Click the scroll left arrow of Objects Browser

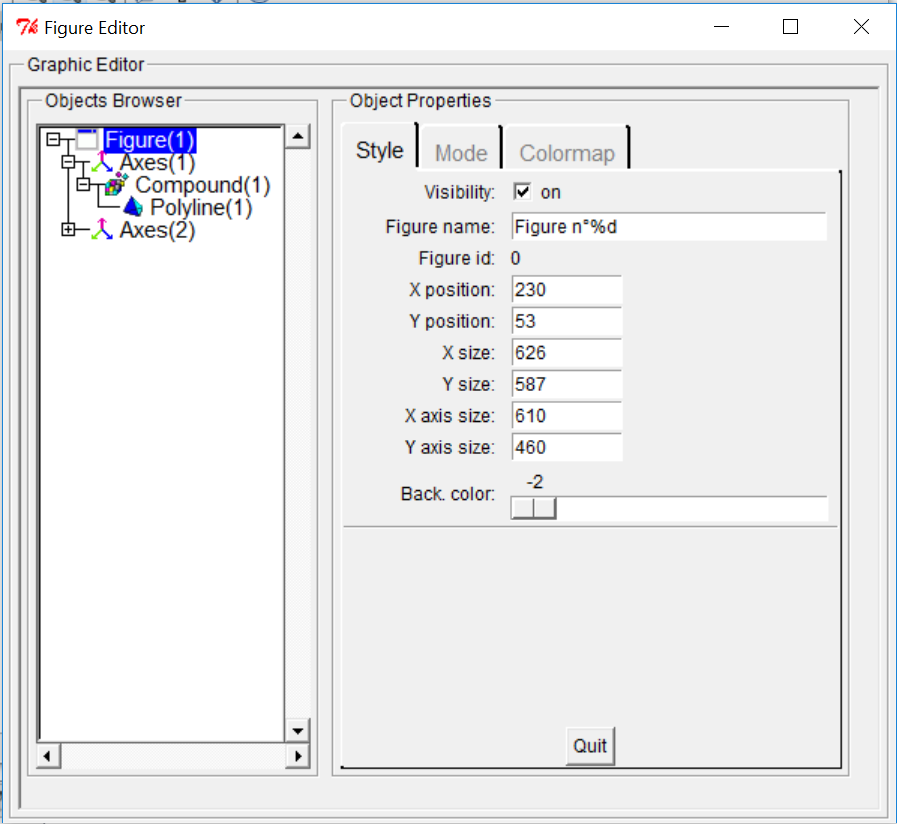[47, 756]
